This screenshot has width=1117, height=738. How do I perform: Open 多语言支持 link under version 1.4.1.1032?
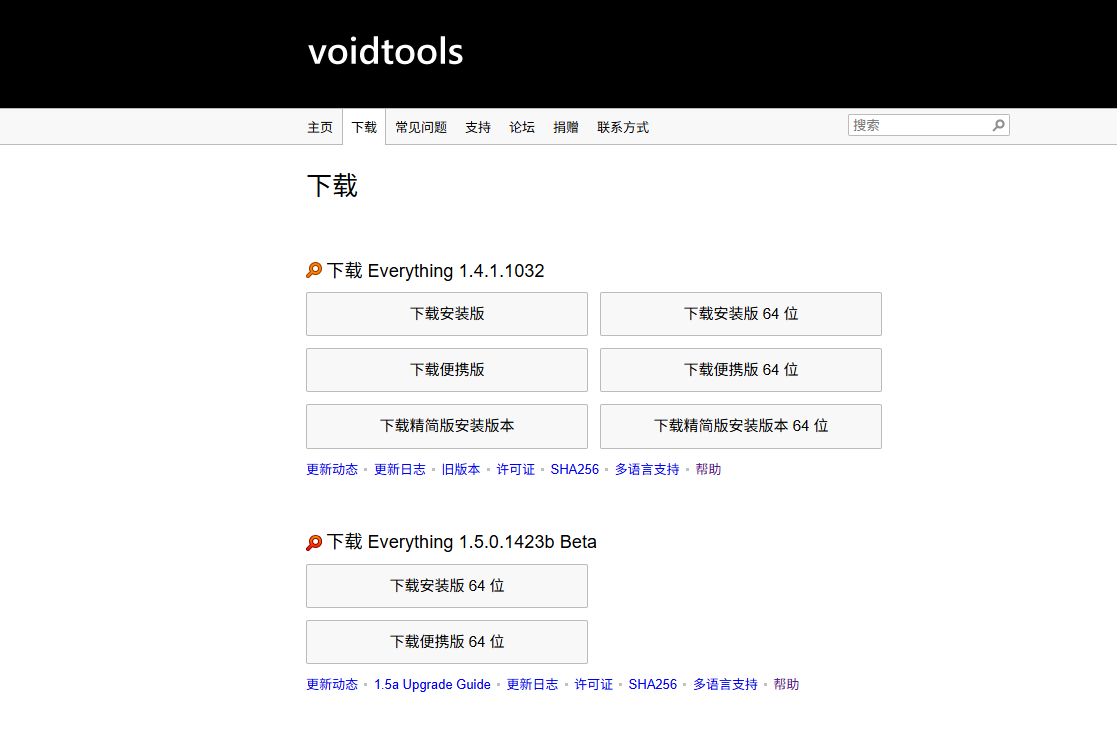click(x=647, y=469)
